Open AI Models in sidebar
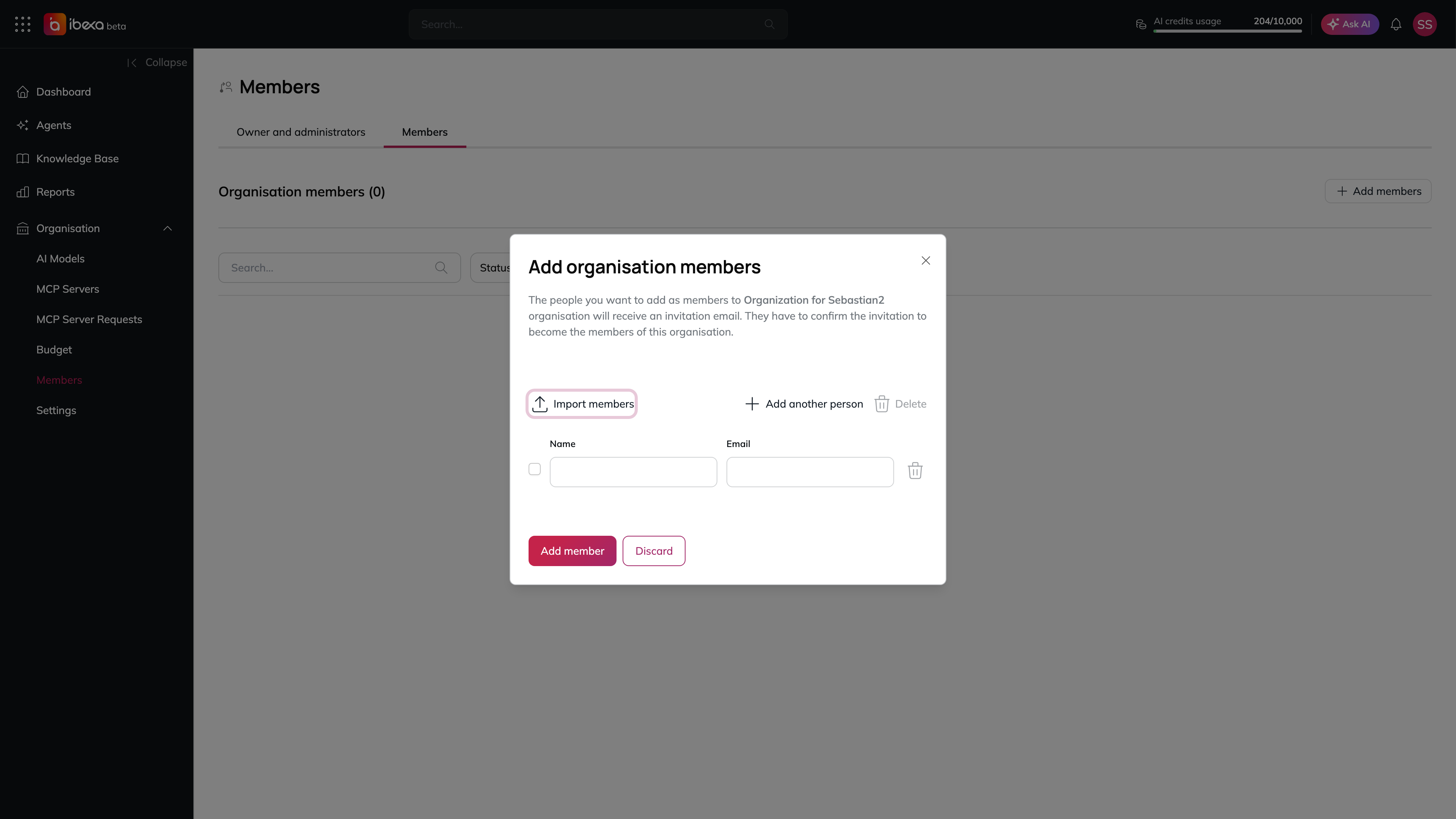Image resolution: width=1456 pixels, height=819 pixels. tap(61, 259)
